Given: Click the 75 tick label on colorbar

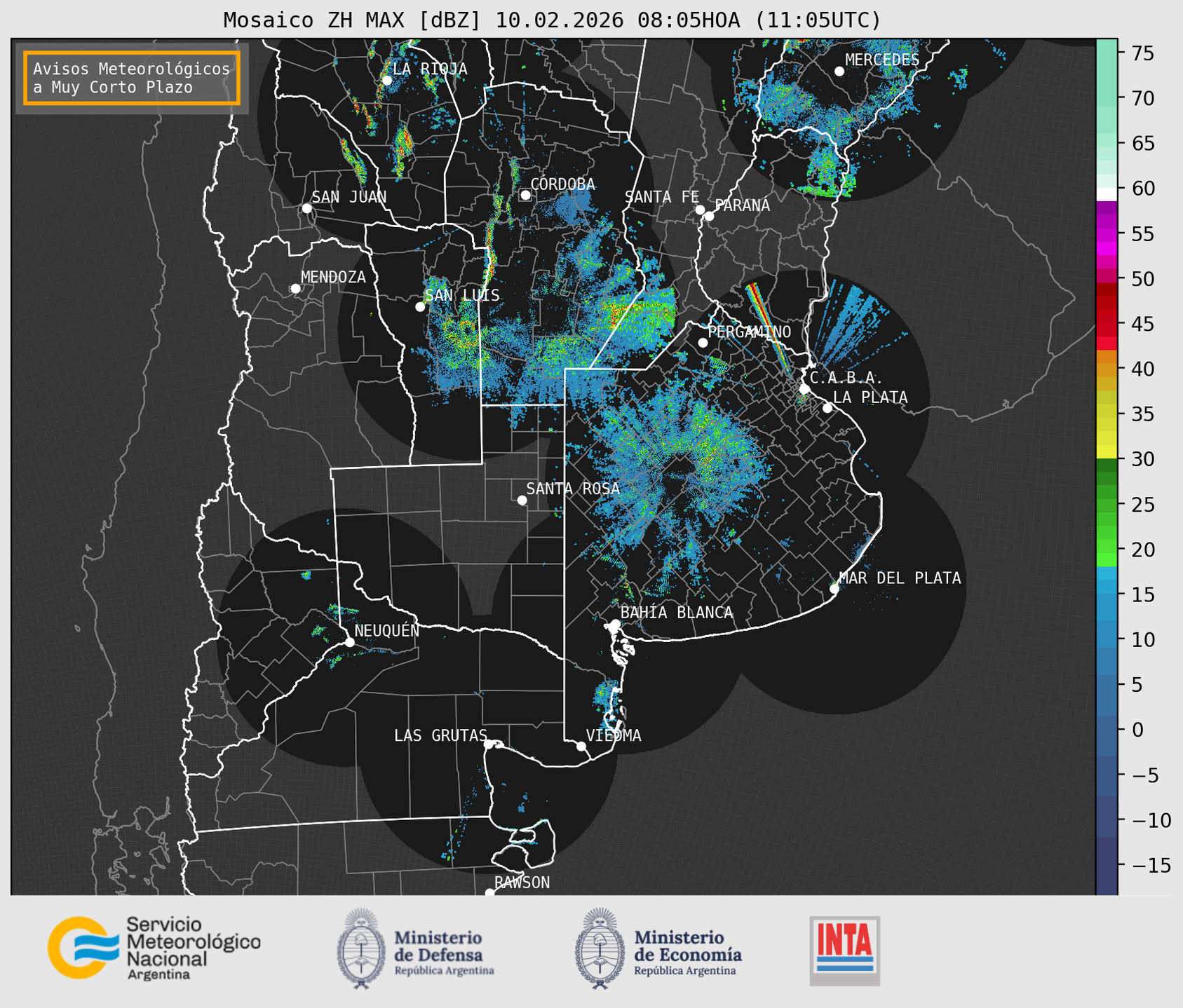Looking at the screenshot, I should pyautogui.click(x=1142, y=53).
